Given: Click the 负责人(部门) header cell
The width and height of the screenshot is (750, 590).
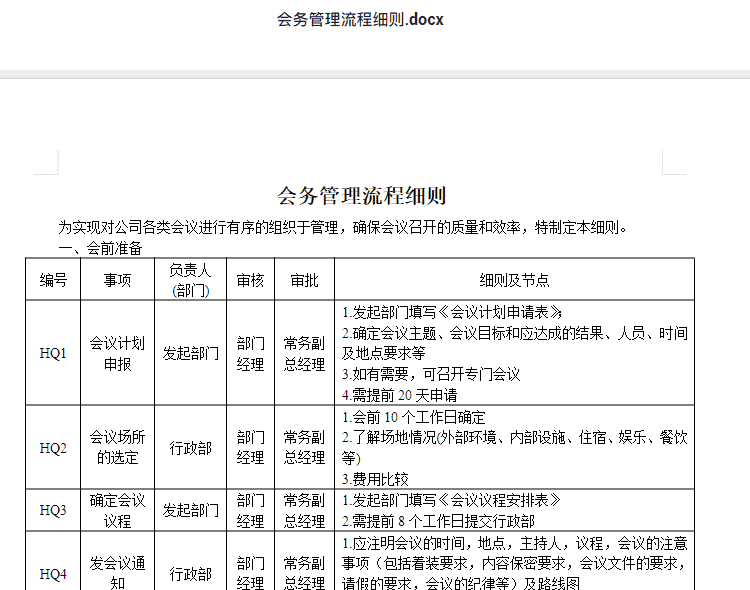Looking at the screenshot, I should [190, 279].
